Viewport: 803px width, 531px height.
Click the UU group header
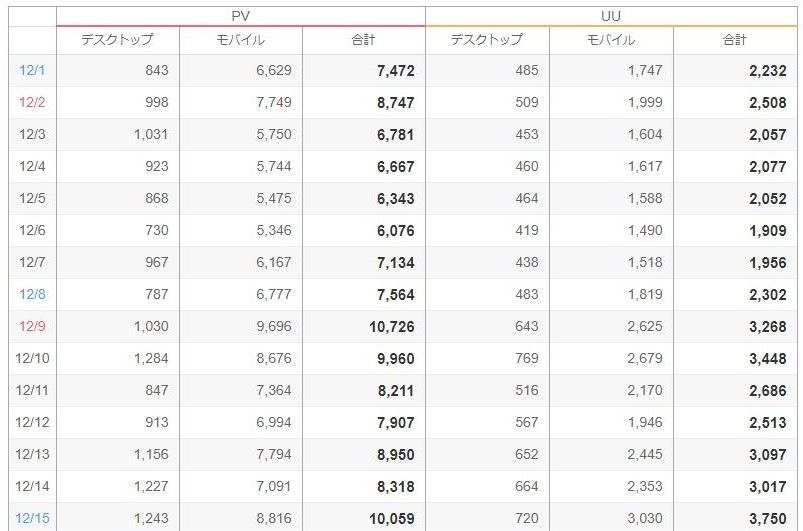click(x=611, y=16)
